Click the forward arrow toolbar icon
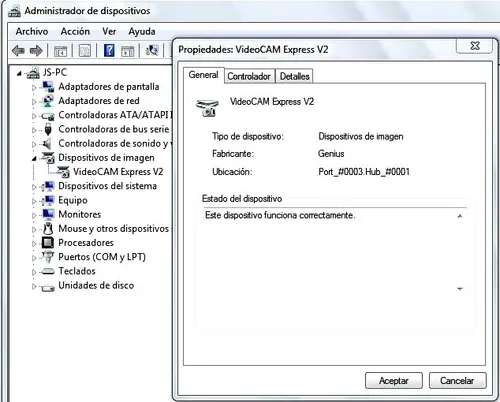Screen dimensions: 500x402 pos(36,51)
